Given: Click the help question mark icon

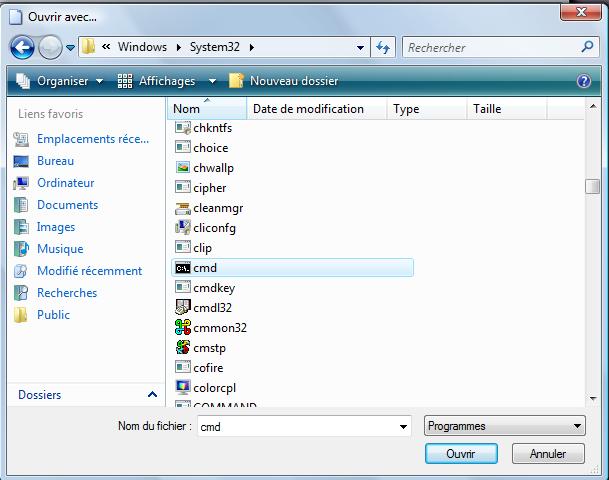Looking at the screenshot, I should [584, 81].
